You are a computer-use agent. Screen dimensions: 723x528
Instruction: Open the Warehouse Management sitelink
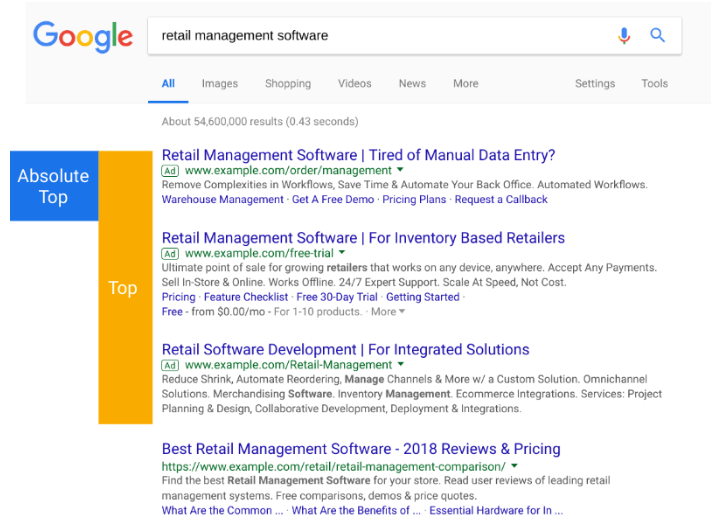(223, 199)
